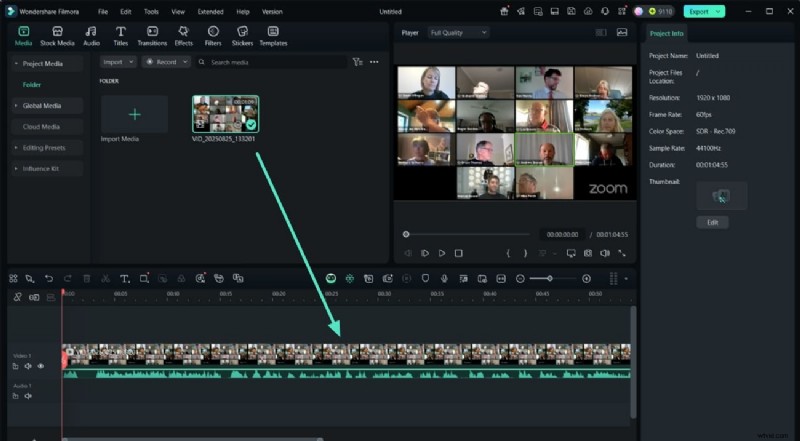Open the Titles tab
The width and height of the screenshot is (800, 441).
(121, 36)
